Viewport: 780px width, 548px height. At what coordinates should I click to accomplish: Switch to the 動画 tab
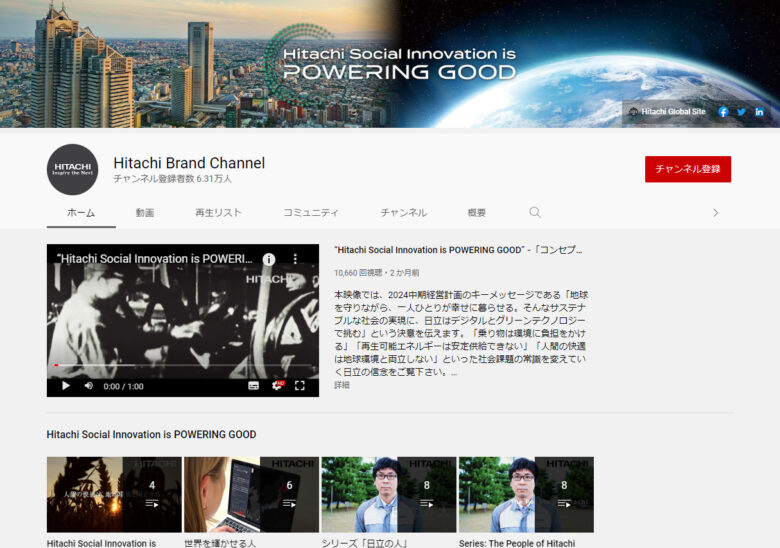[x=145, y=213]
